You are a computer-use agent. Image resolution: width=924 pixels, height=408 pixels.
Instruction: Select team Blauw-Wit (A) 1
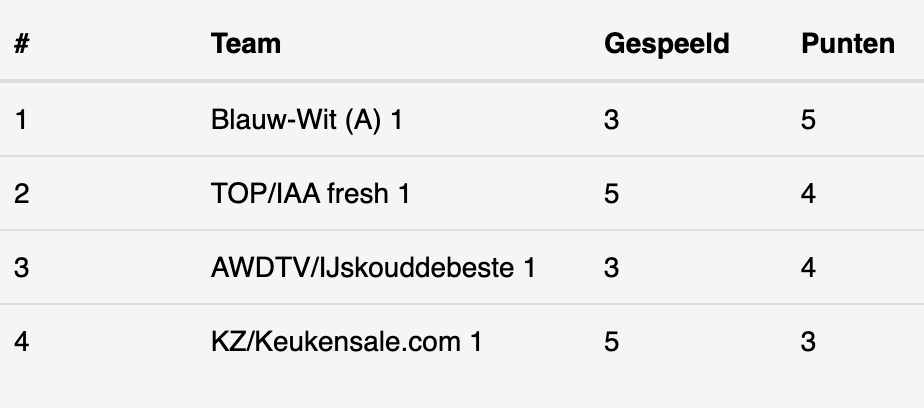306,120
